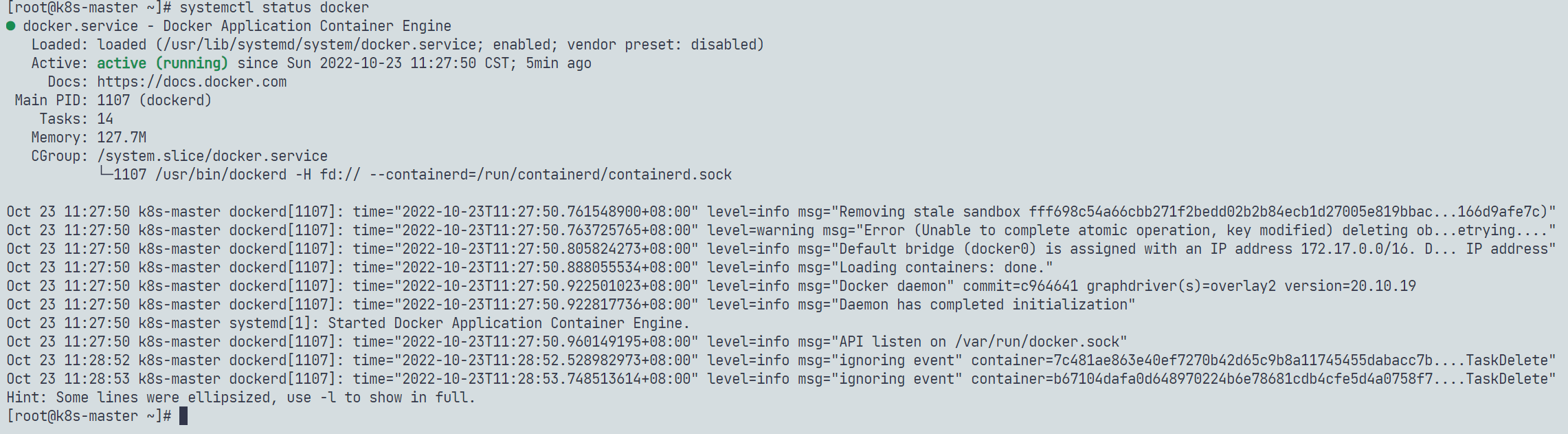The image size is (1568, 434).
Task: Click the CGroup path /system.slice/docker.service
Action: point(212,156)
